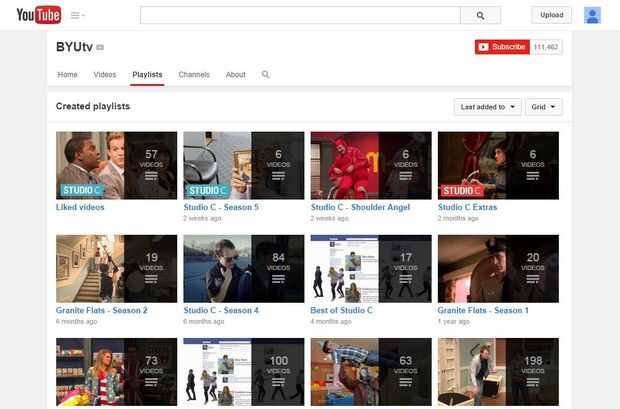Click list icon on the 198 videos playlist
620x409 pixels.
[533, 382]
